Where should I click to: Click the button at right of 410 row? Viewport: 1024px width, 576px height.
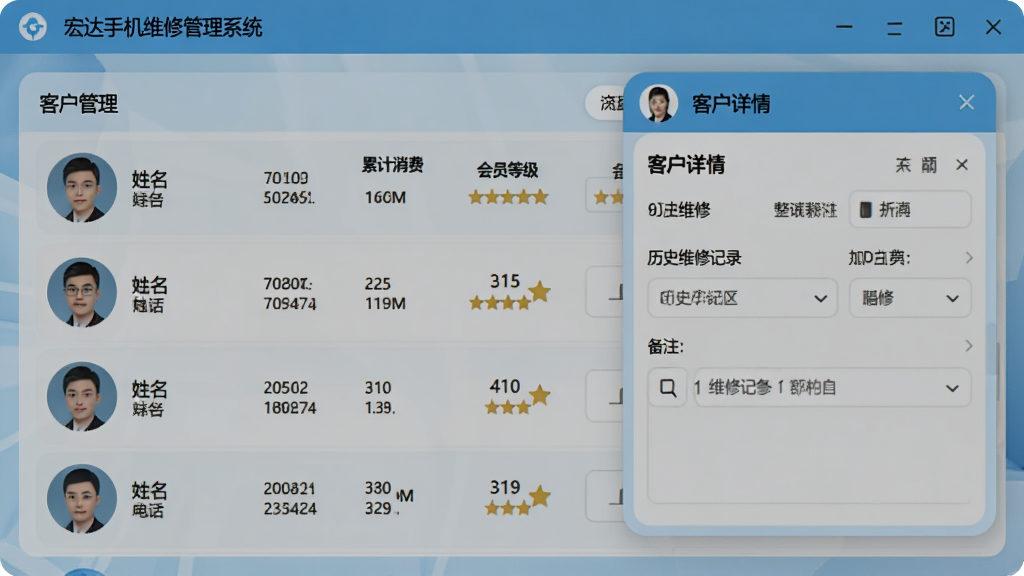[x=605, y=396]
